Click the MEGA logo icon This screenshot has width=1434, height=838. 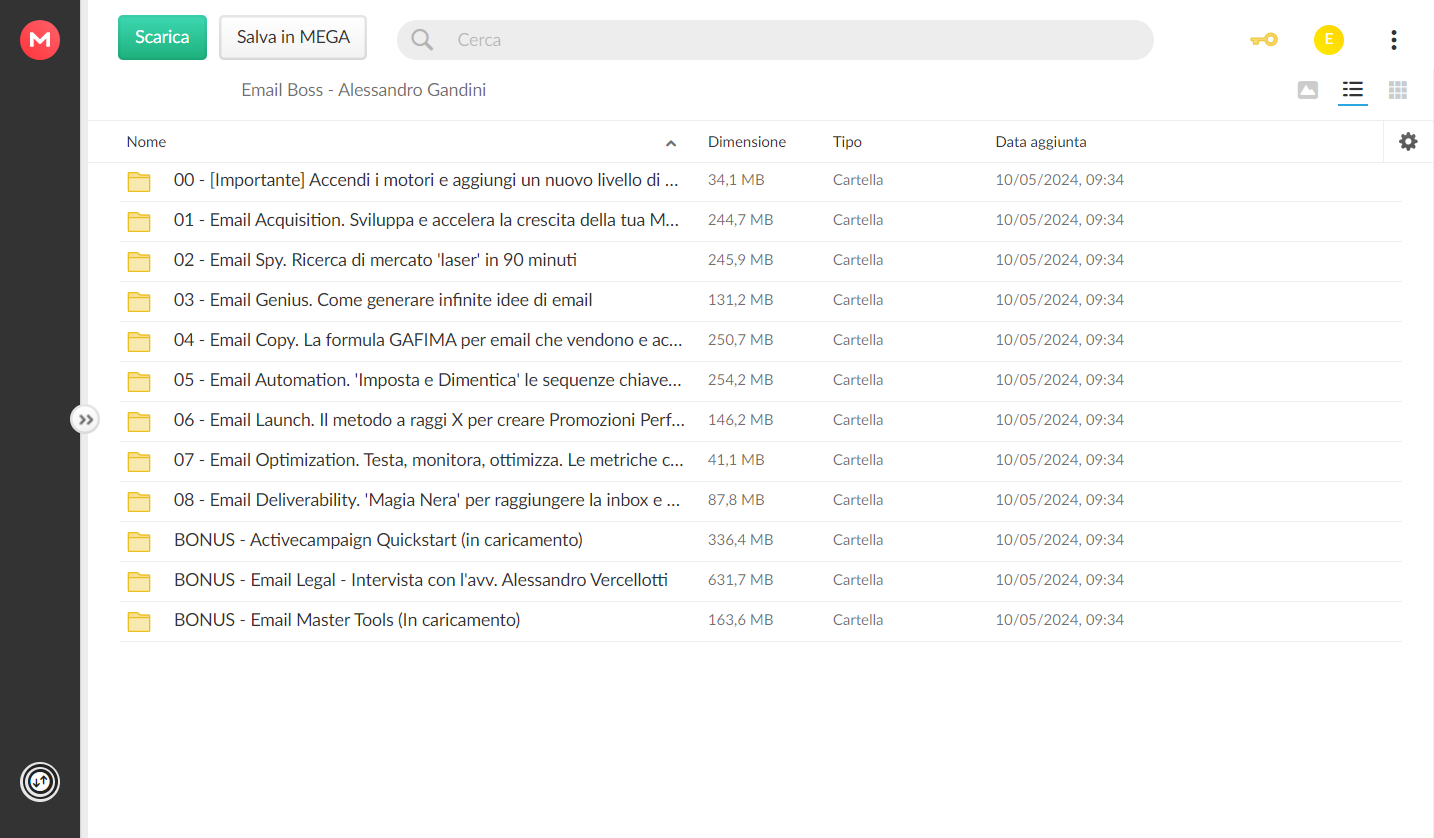pyautogui.click(x=40, y=40)
